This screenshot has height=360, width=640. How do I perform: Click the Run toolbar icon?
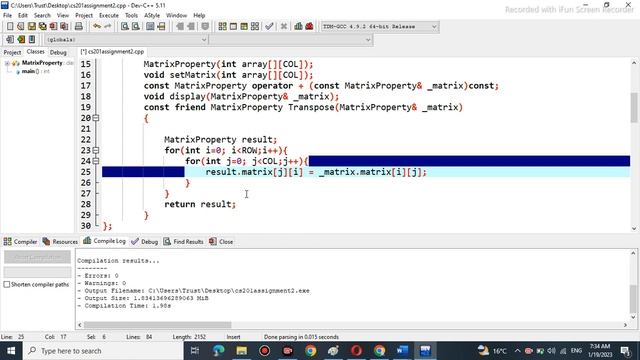coord(233,27)
